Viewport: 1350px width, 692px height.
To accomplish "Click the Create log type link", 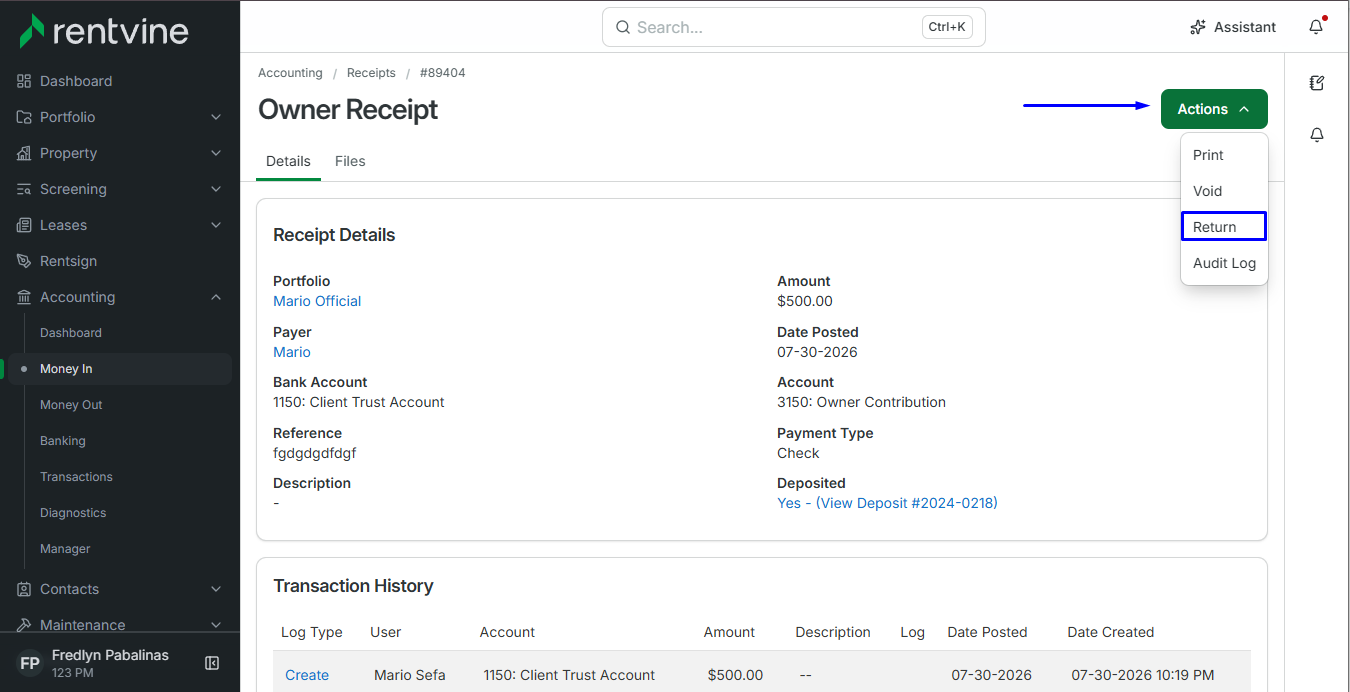I will (307, 675).
